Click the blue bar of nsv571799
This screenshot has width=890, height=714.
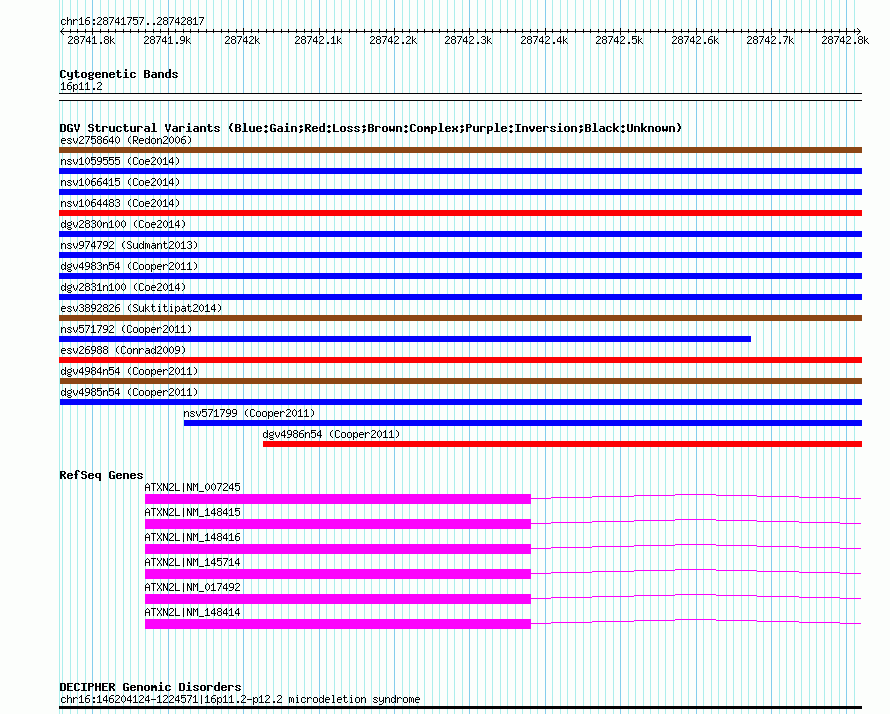click(523, 423)
